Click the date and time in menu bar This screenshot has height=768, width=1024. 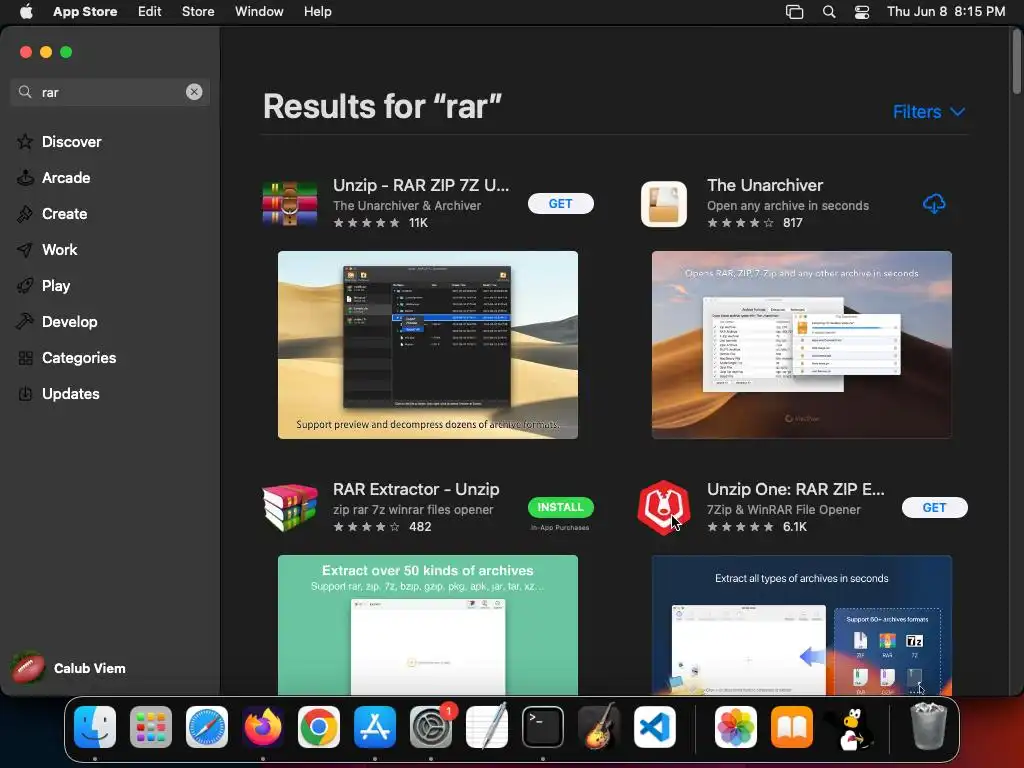946,12
